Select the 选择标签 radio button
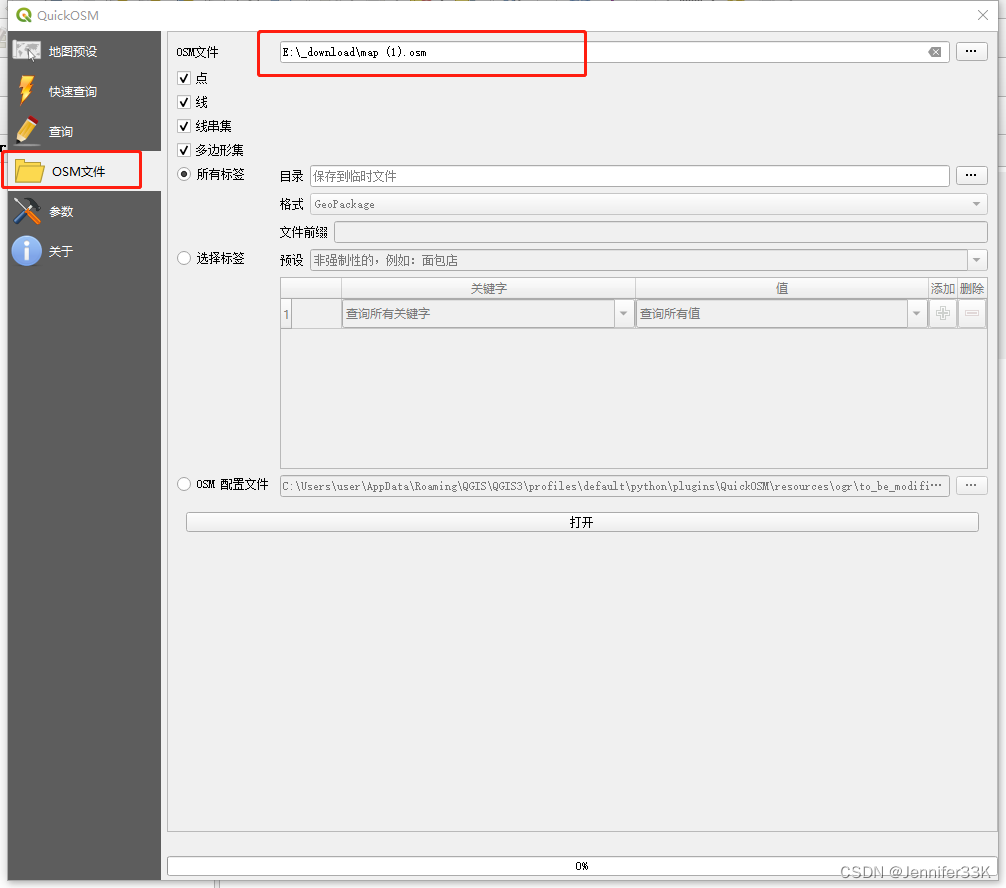Screen dimensions: 1006x888 coord(184,258)
